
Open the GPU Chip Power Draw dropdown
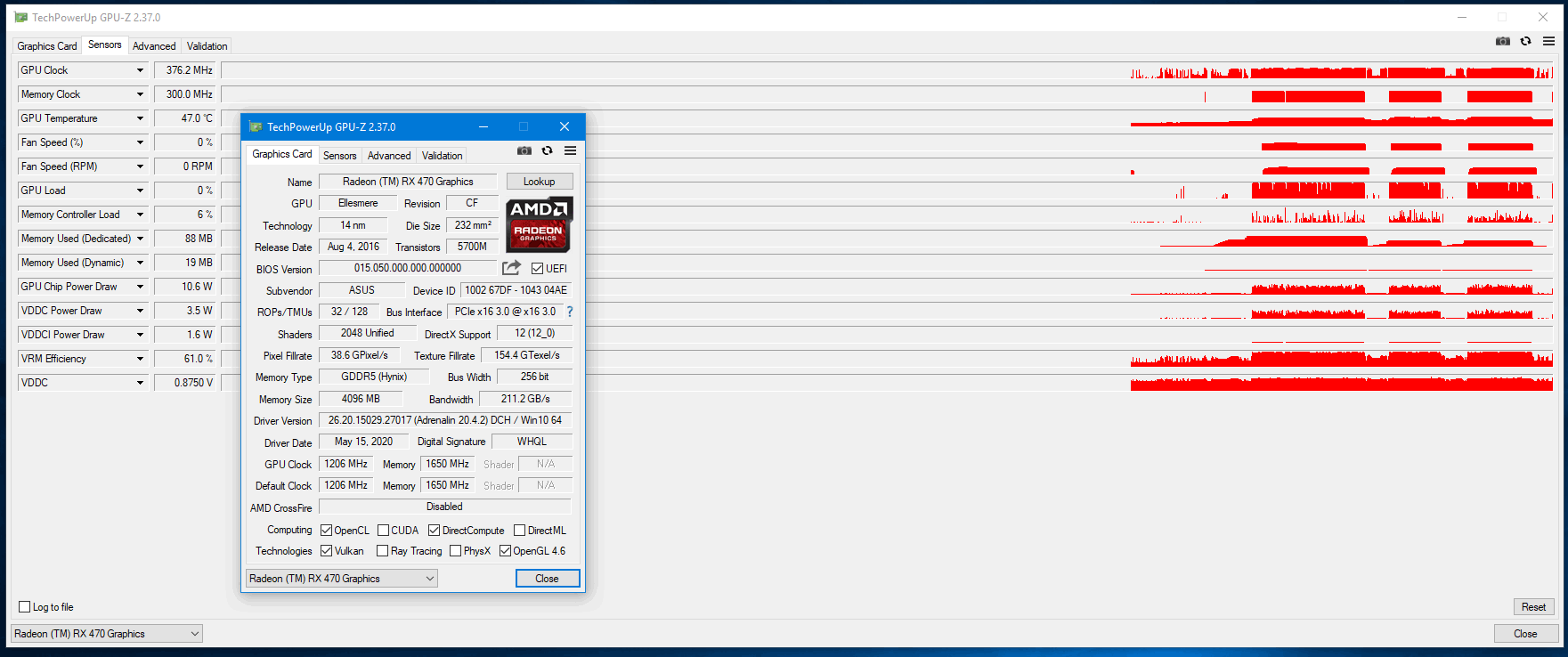click(x=140, y=287)
